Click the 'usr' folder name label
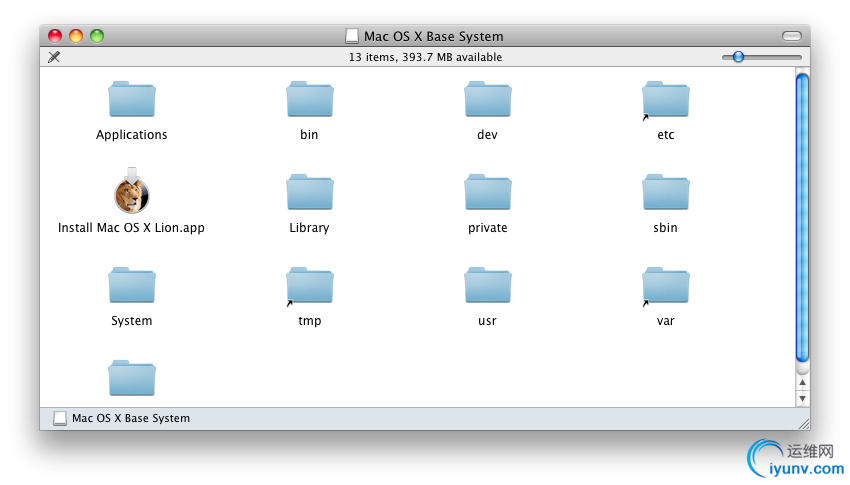 tap(487, 321)
